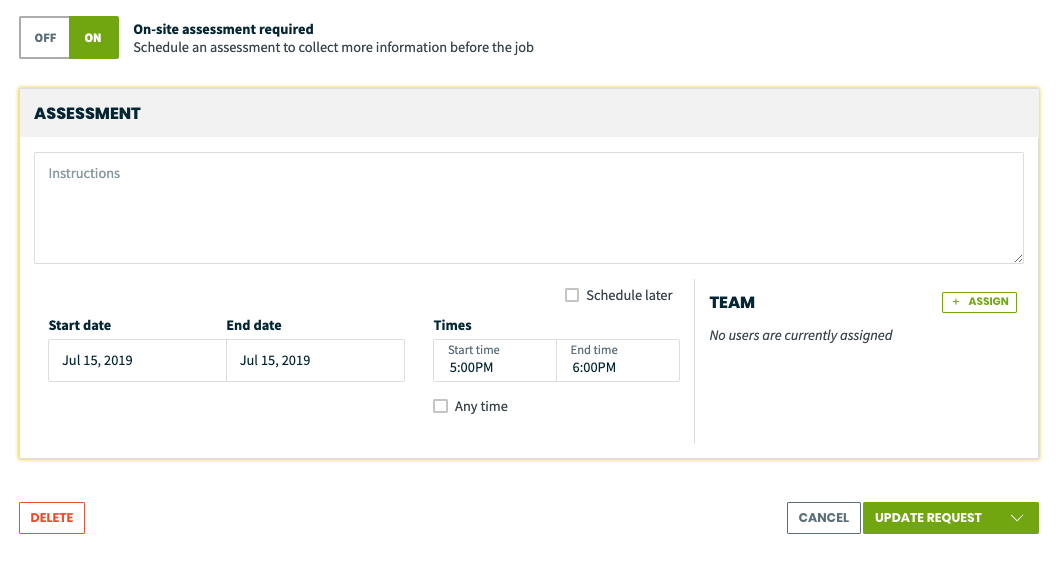Viewport: 1064px width, 570px height.
Task: Select the ON side of the assessment toggle
Action: pos(94,38)
